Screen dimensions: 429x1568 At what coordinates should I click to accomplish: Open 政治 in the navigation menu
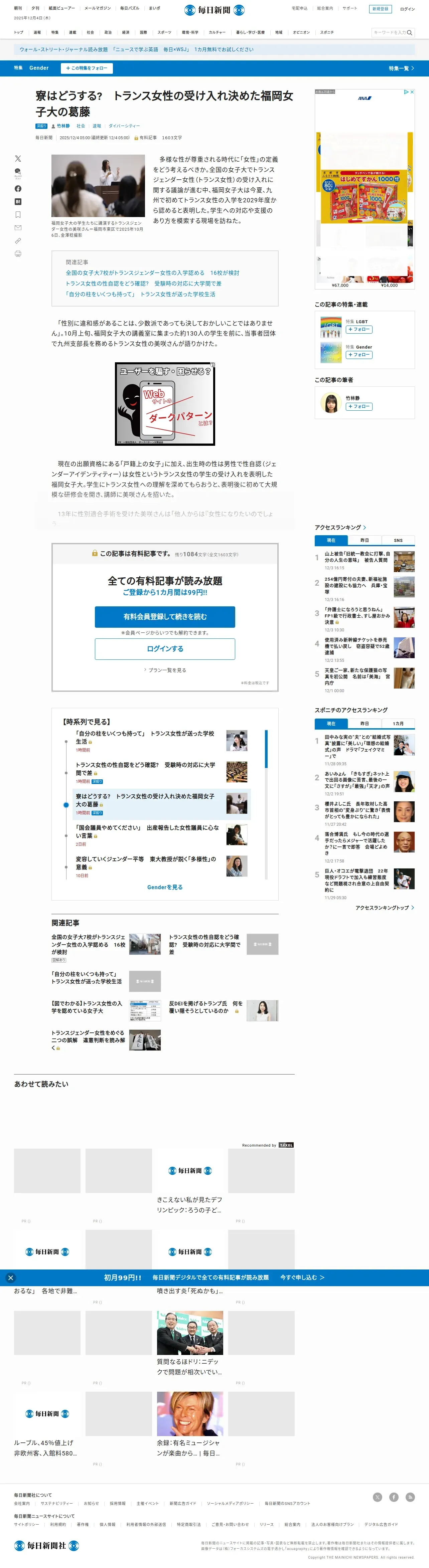pyautogui.click(x=108, y=32)
